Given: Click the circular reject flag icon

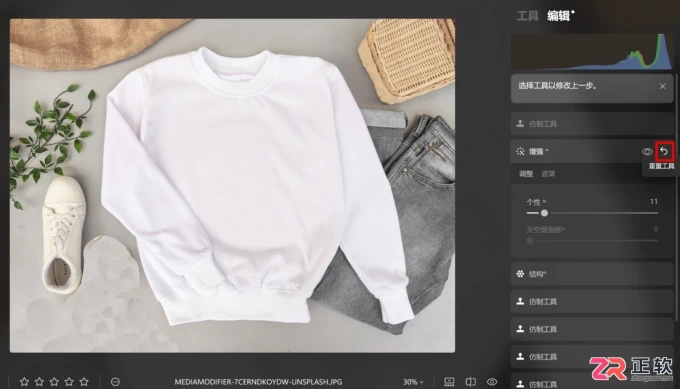Looking at the screenshot, I should tap(115, 382).
